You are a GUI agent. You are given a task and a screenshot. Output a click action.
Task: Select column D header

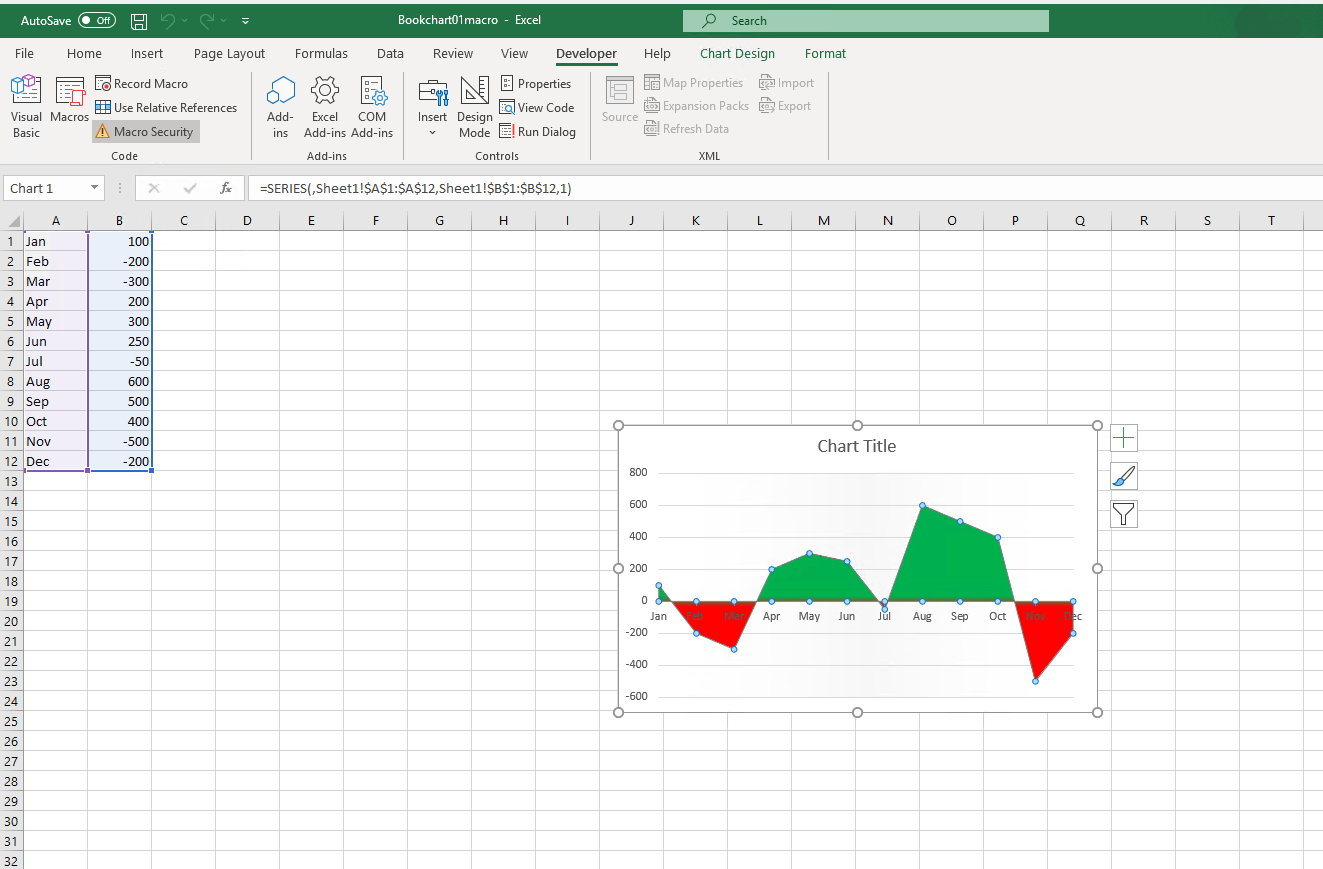pyautogui.click(x=247, y=221)
